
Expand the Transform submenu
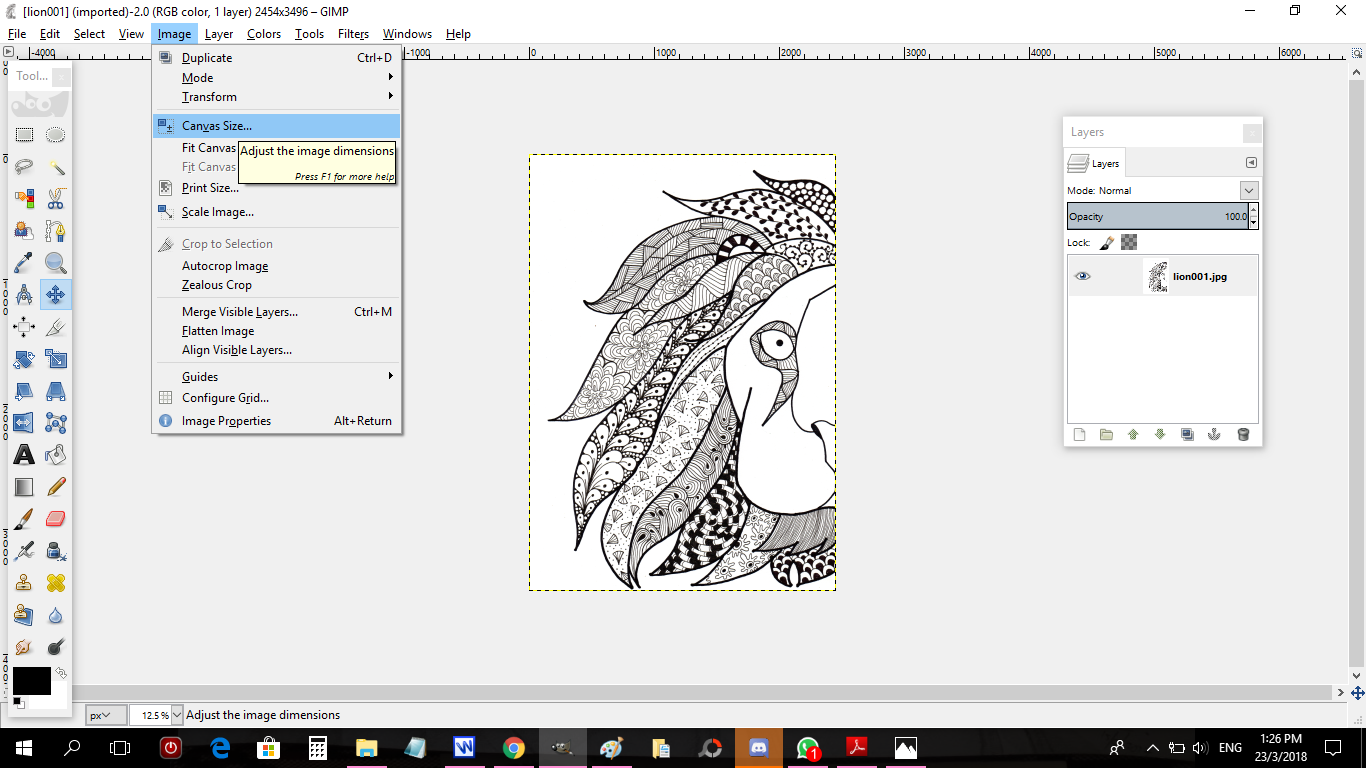276,97
